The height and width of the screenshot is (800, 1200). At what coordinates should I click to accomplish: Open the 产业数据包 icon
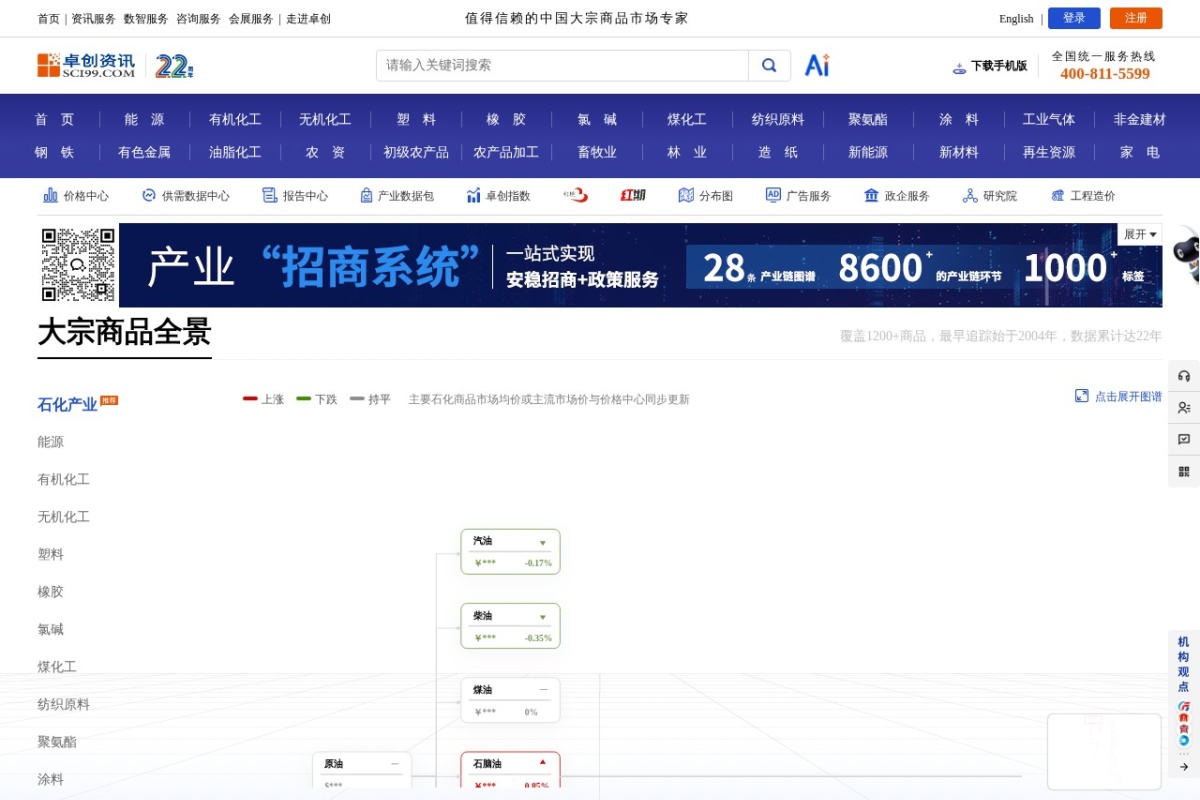pos(366,195)
